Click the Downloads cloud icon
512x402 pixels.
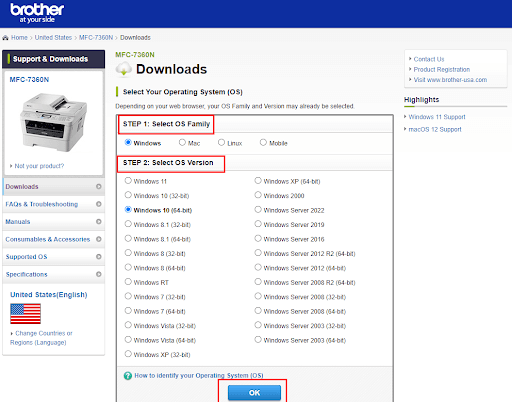pos(124,69)
